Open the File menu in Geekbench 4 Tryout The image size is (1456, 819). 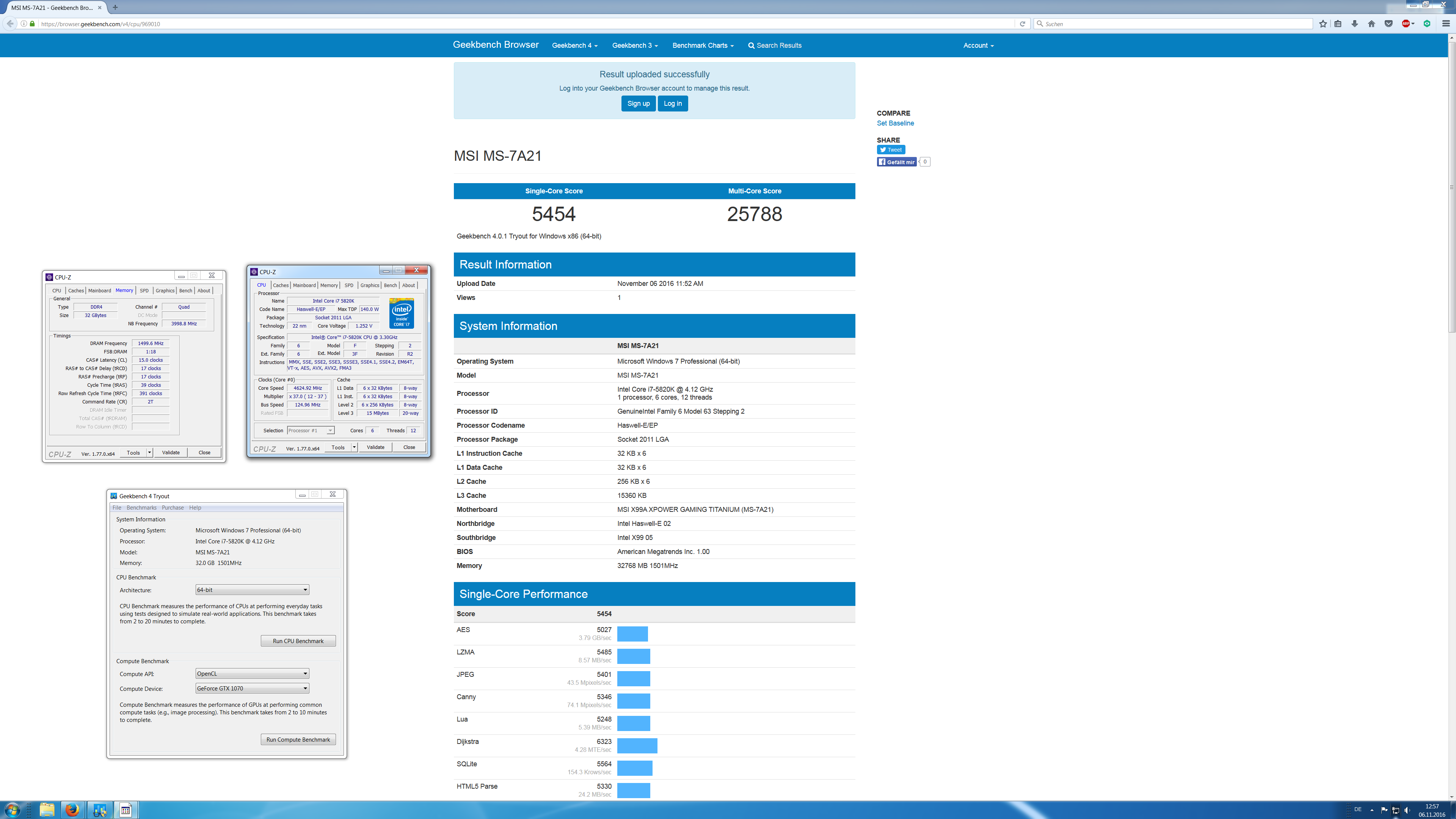(x=116, y=508)
